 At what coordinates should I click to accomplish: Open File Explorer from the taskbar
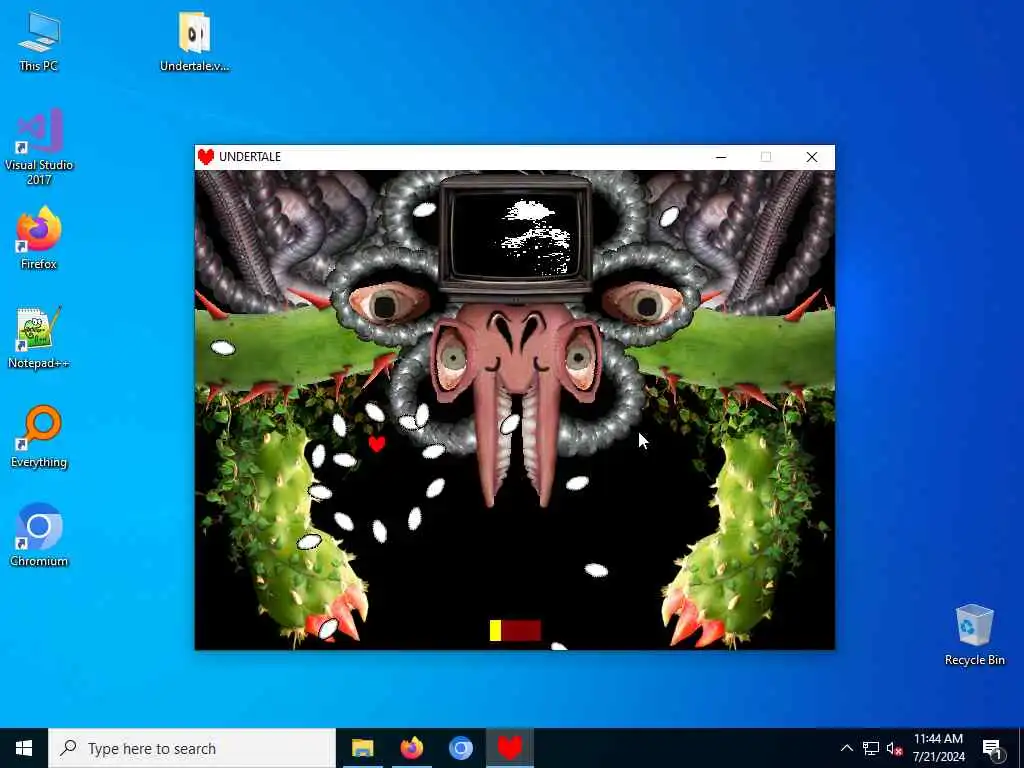[x=362, y=748]
